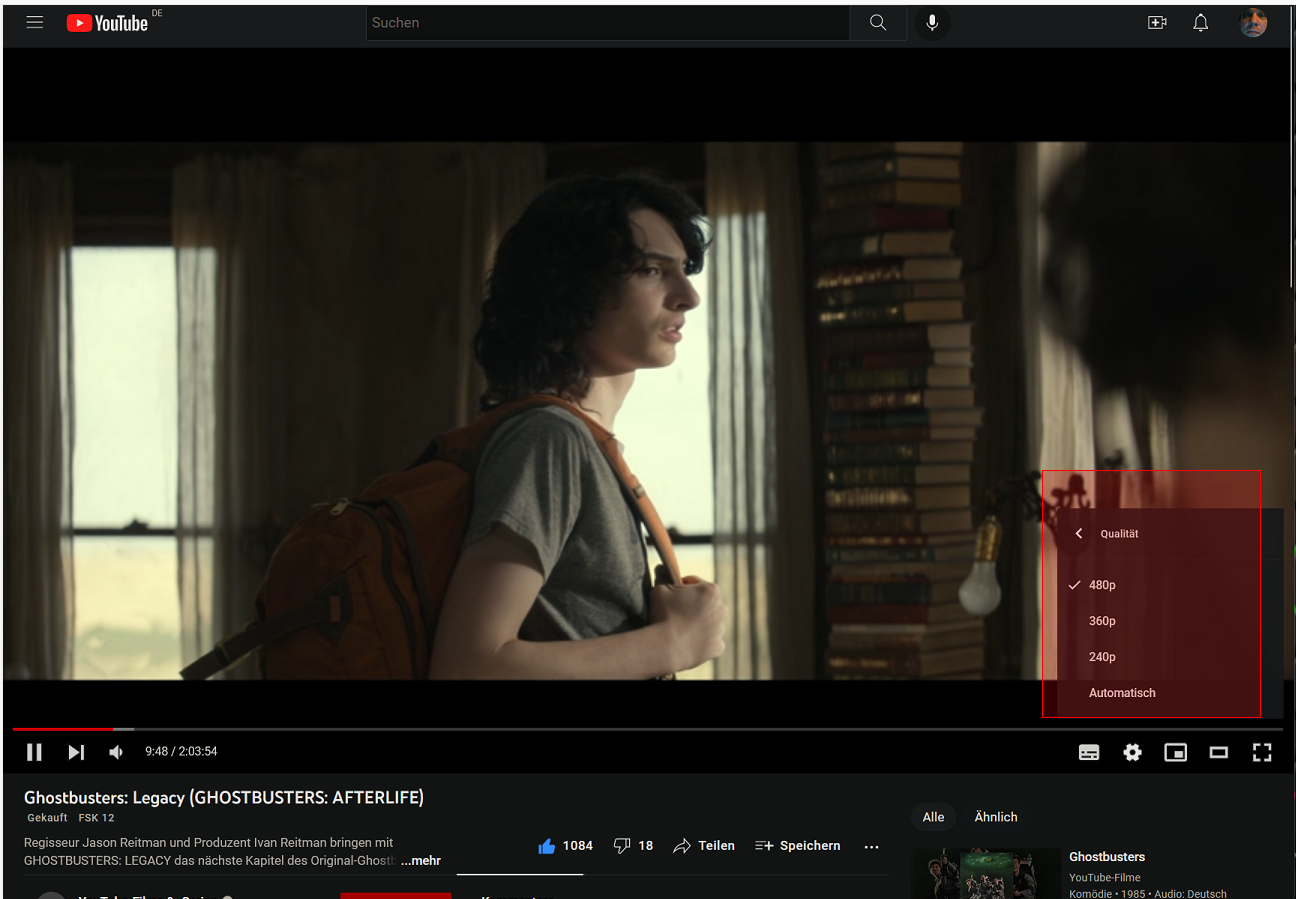The height and width of the screenshot is (899, 1296).
Task: Go to YouTube home via logo
Action: click(108, 22)
